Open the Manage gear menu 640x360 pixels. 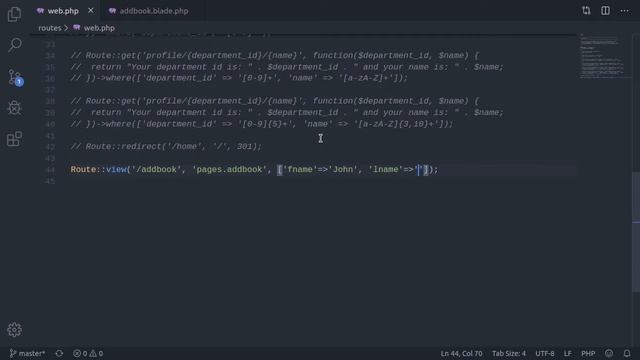14,329
